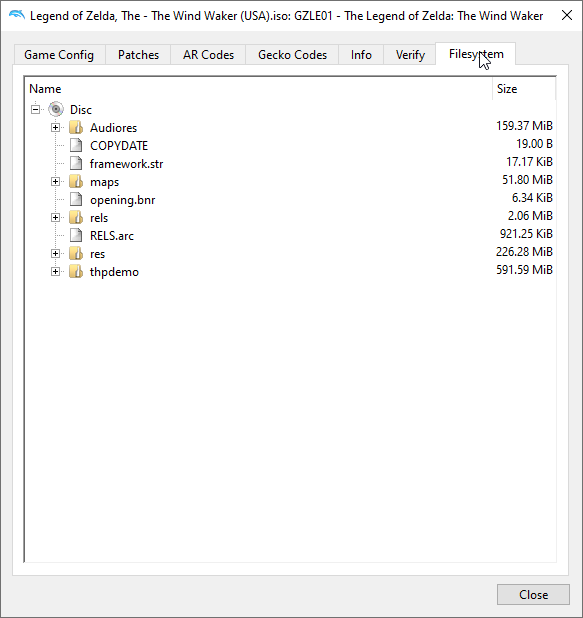Click the maps folder icon

[x=76, y=182]
